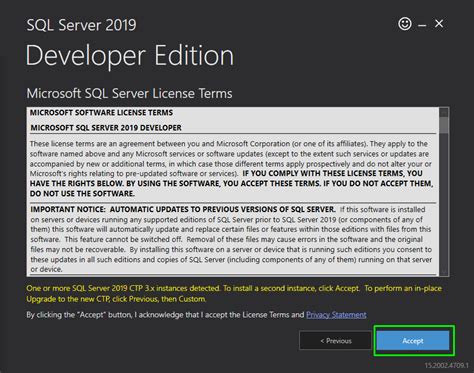Accept the license terms
The image size is (474, 373).
[413, 341]
